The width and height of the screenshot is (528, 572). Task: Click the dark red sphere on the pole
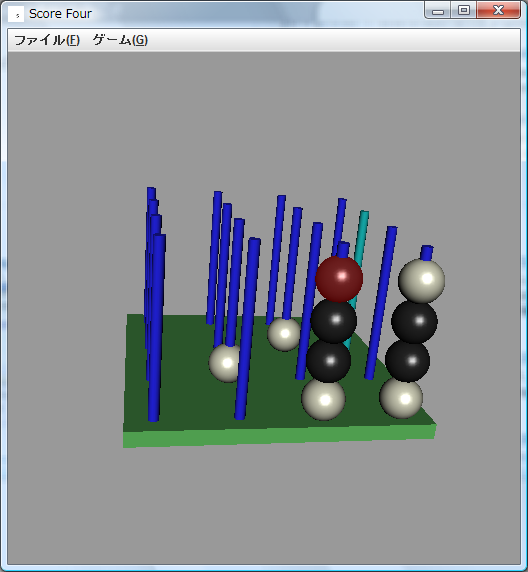tap(339, 279)
